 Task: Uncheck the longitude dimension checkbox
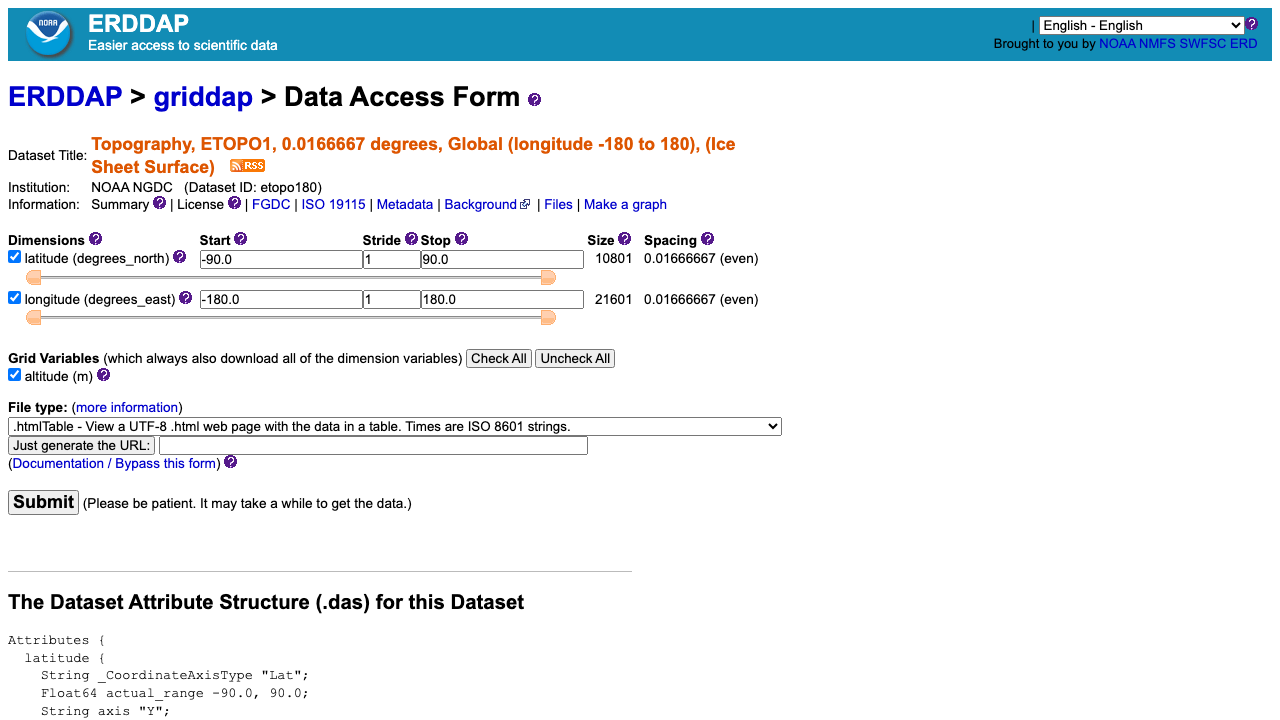[14, 297]
